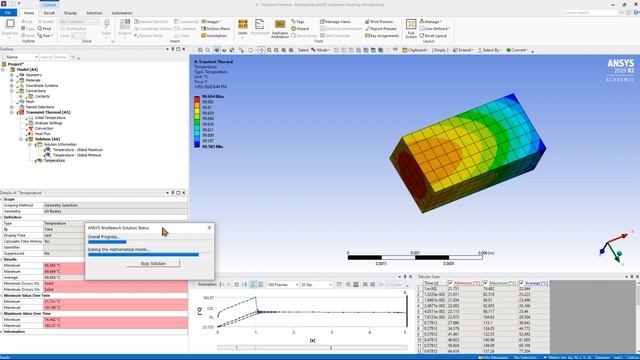Open the Analysis icon in Insert group

pos(124,27)
